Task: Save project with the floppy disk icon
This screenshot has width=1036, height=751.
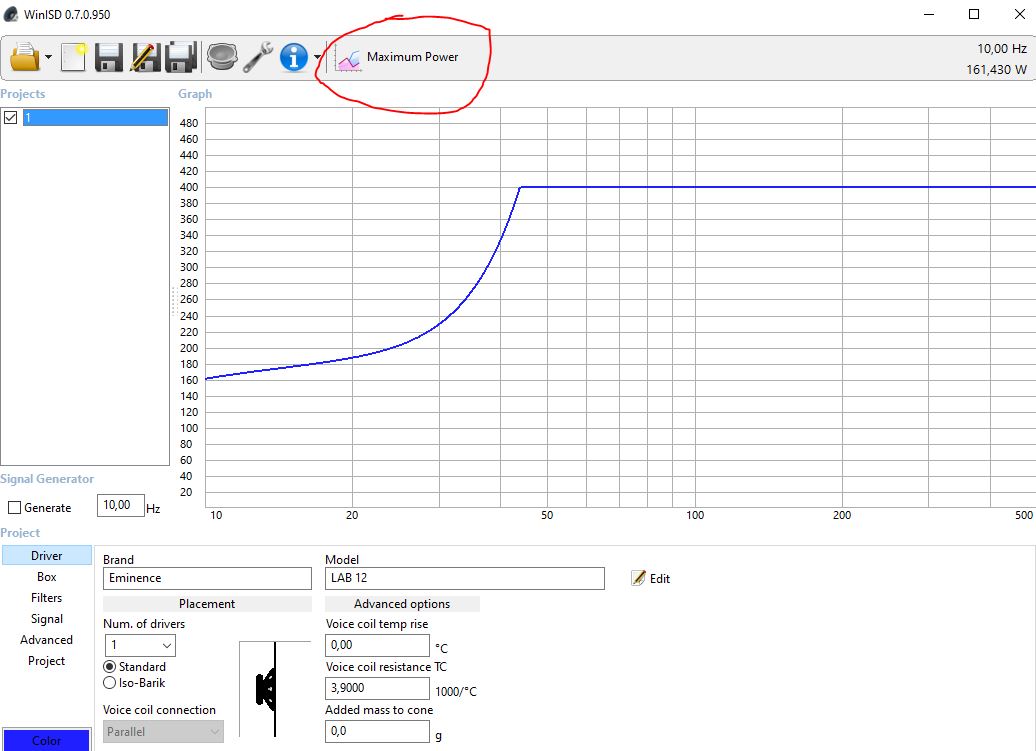Action: [109, 57]
